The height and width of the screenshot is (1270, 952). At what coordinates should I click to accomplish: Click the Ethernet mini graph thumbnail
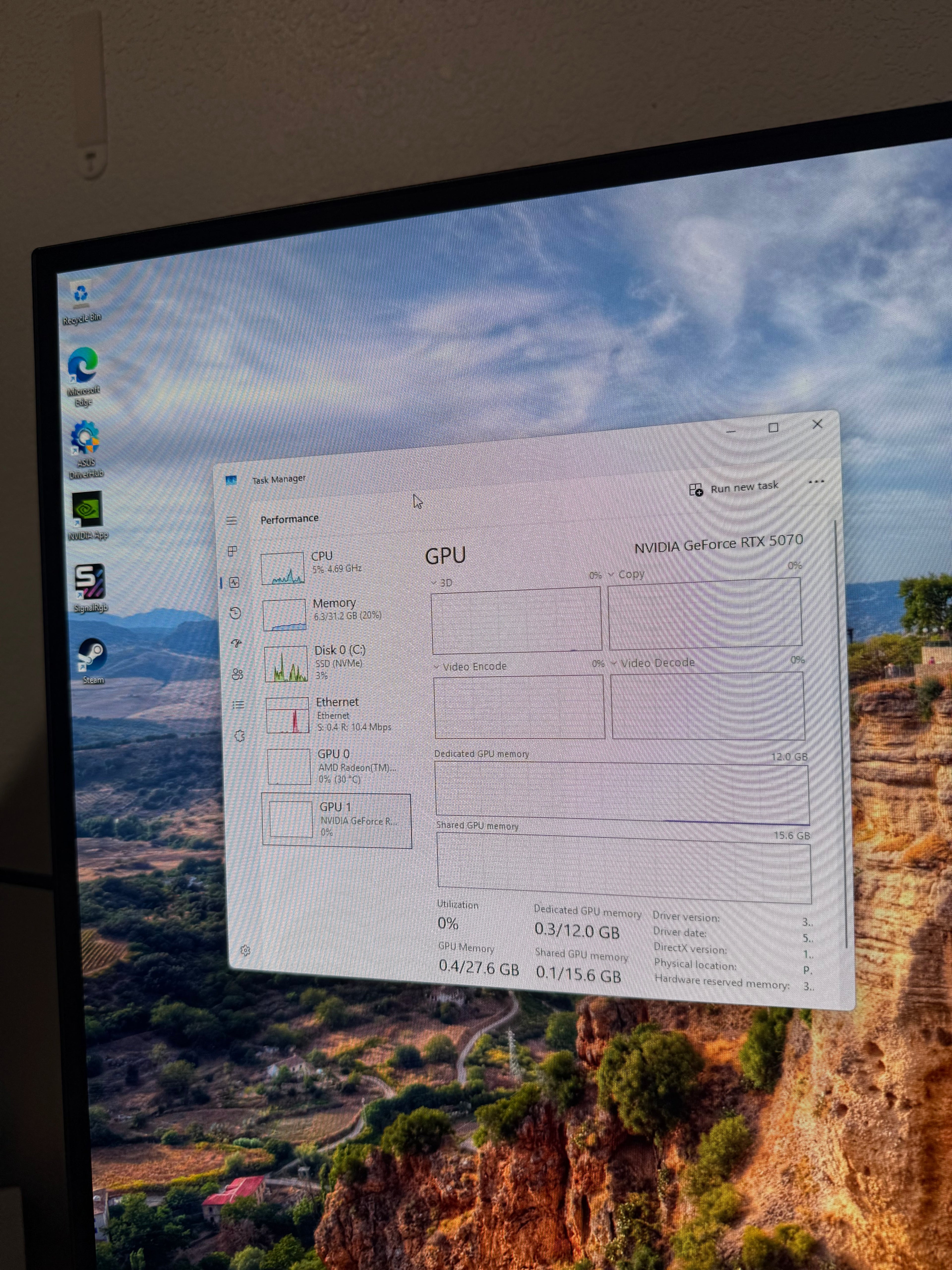click(288, 715)
